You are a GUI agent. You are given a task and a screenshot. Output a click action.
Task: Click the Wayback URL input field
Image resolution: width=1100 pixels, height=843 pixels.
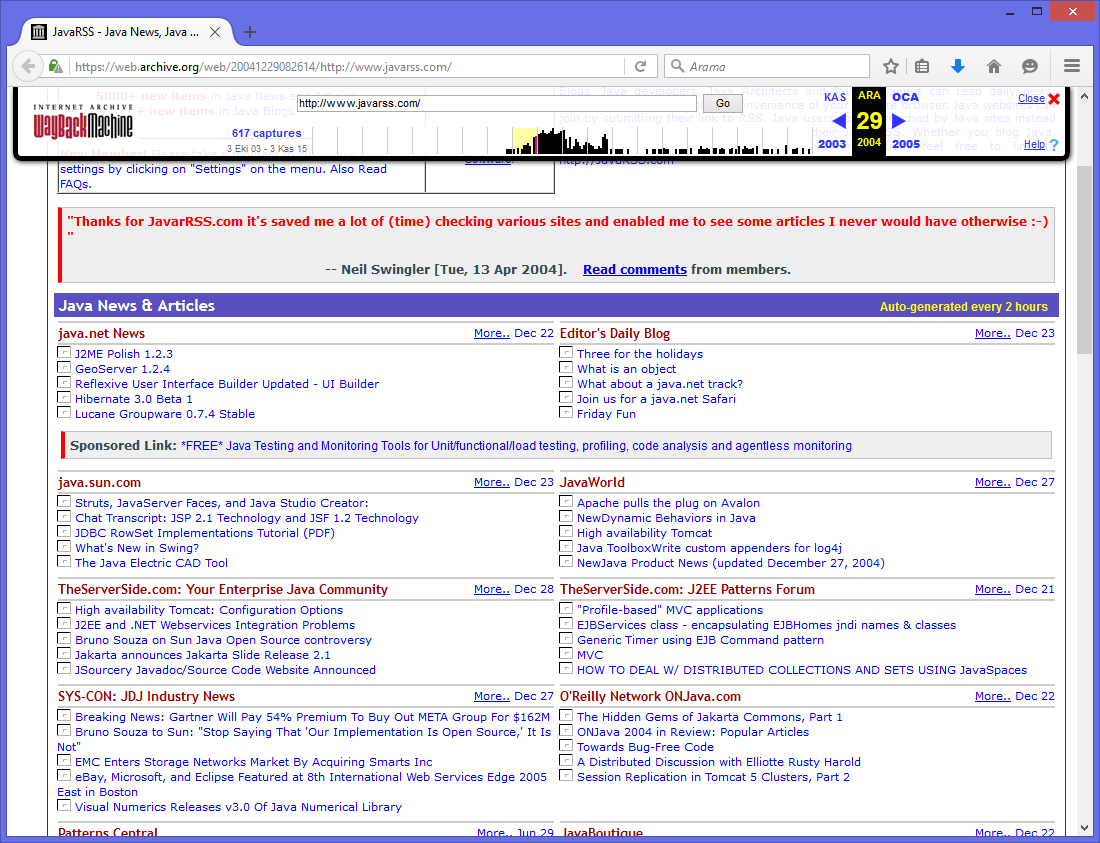497,103
